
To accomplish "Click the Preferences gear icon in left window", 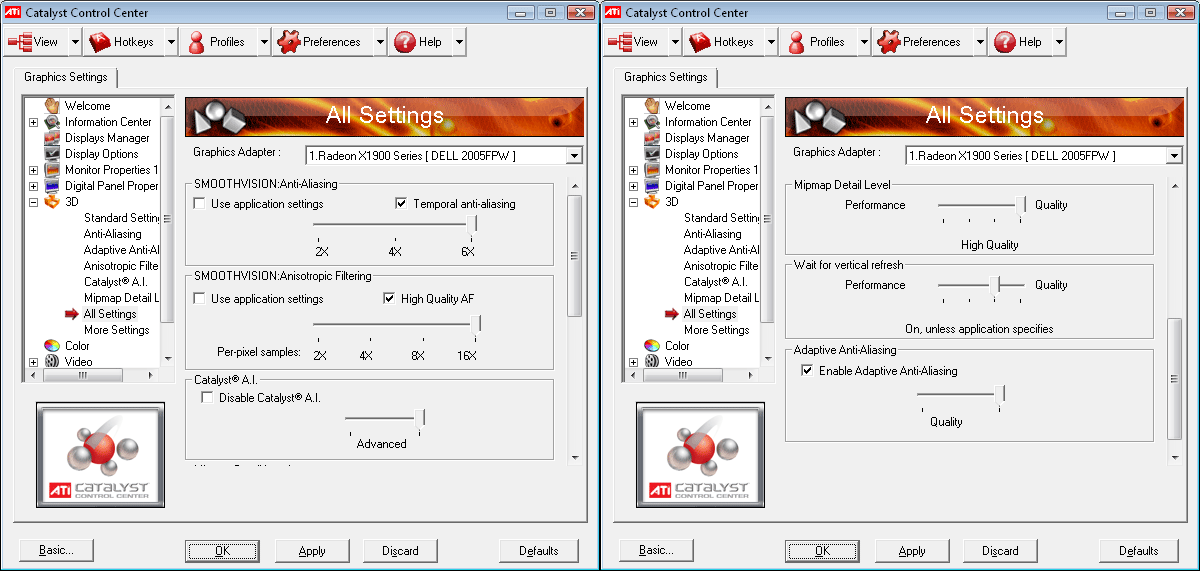I will [288, 42].
